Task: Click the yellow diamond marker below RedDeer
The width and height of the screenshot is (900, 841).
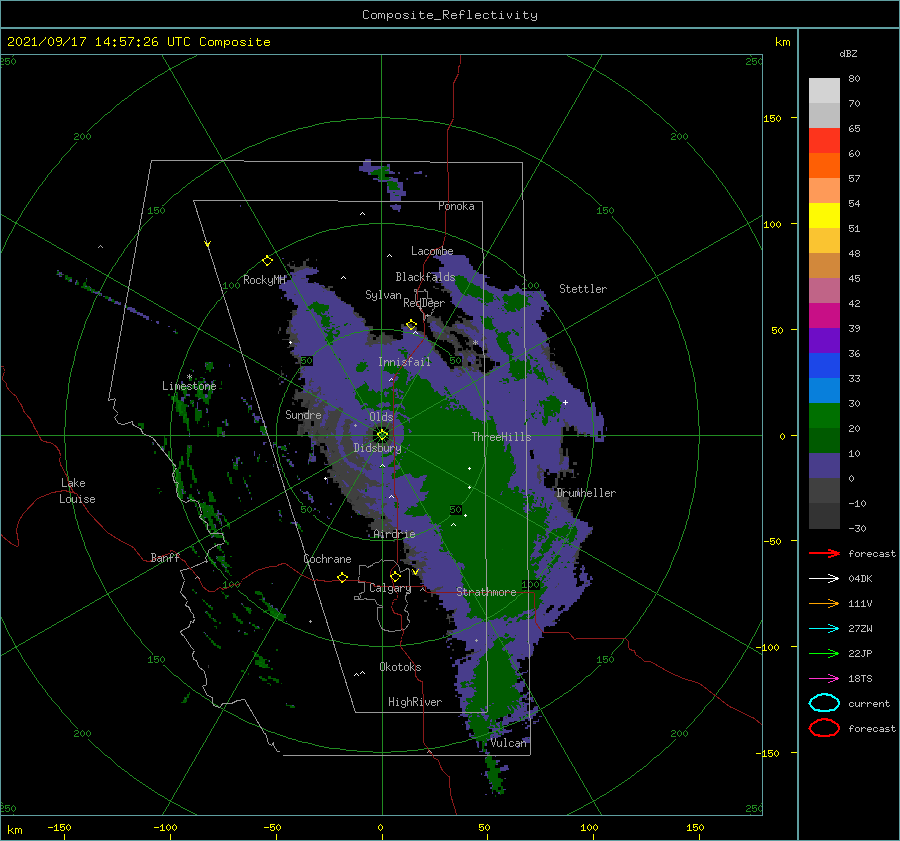Action: 411,325
